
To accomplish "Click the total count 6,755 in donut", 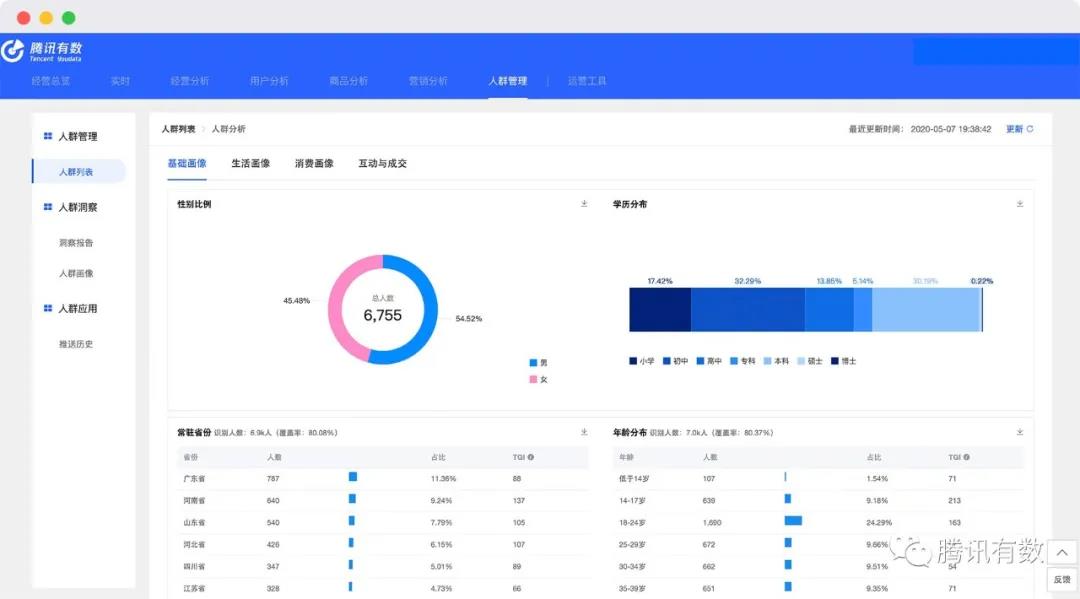I will 382,315.
